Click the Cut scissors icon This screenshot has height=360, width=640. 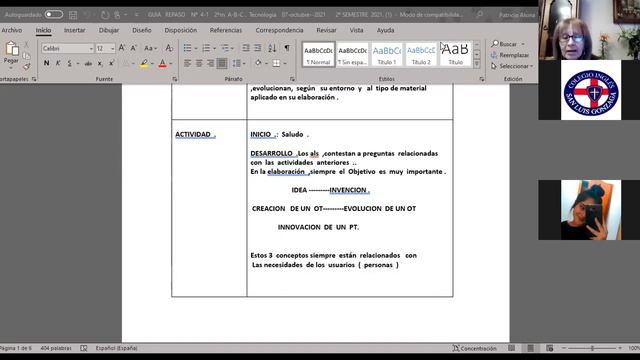27,44
